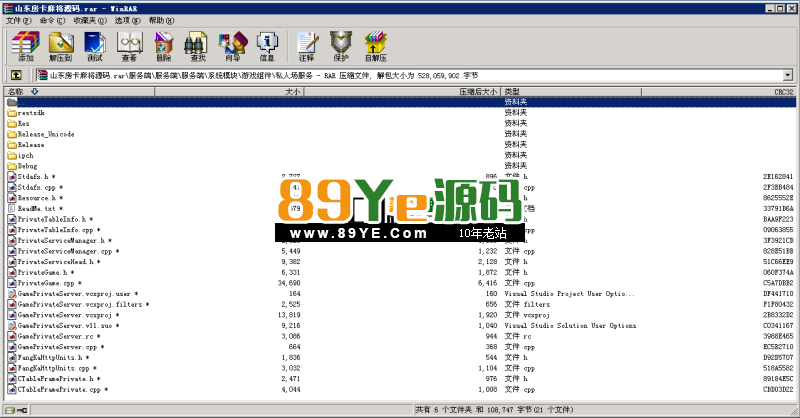800x418 pixels.
Task: Click the up one level folder button
Action: click(16, 76)
